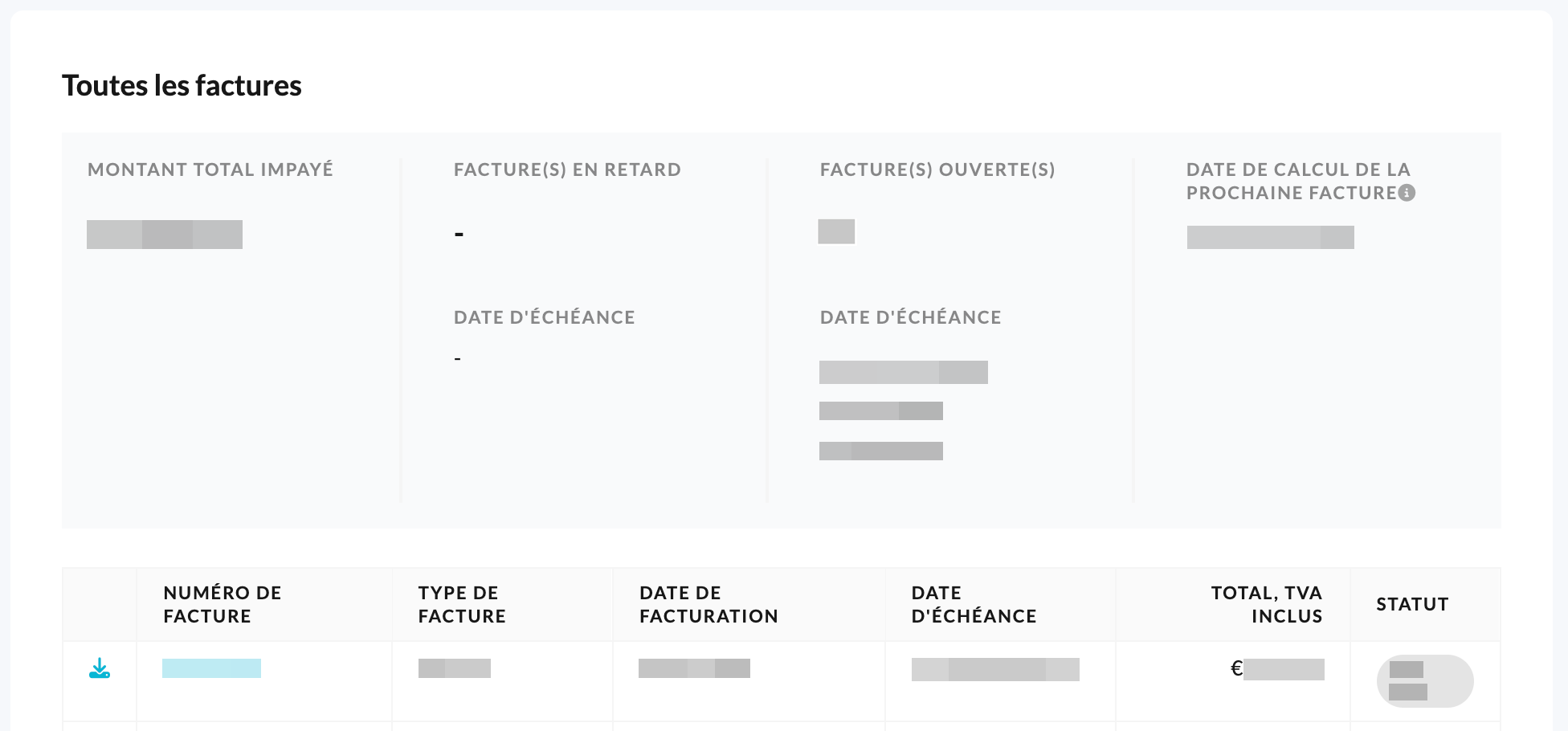This screenshot has height=731, width=1568.
Task: Sort by Total, TVA inclus column
Action: tap(1267, 604)
